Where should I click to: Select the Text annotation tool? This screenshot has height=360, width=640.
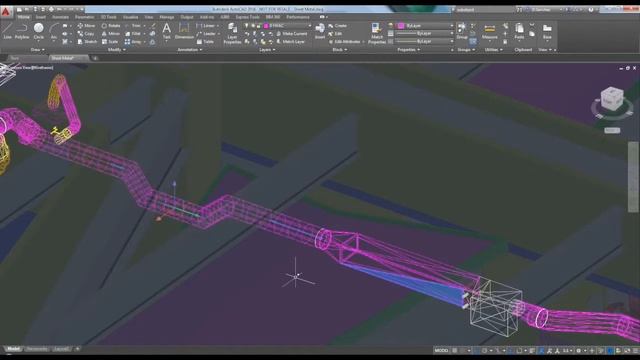[x=167, y=31]
